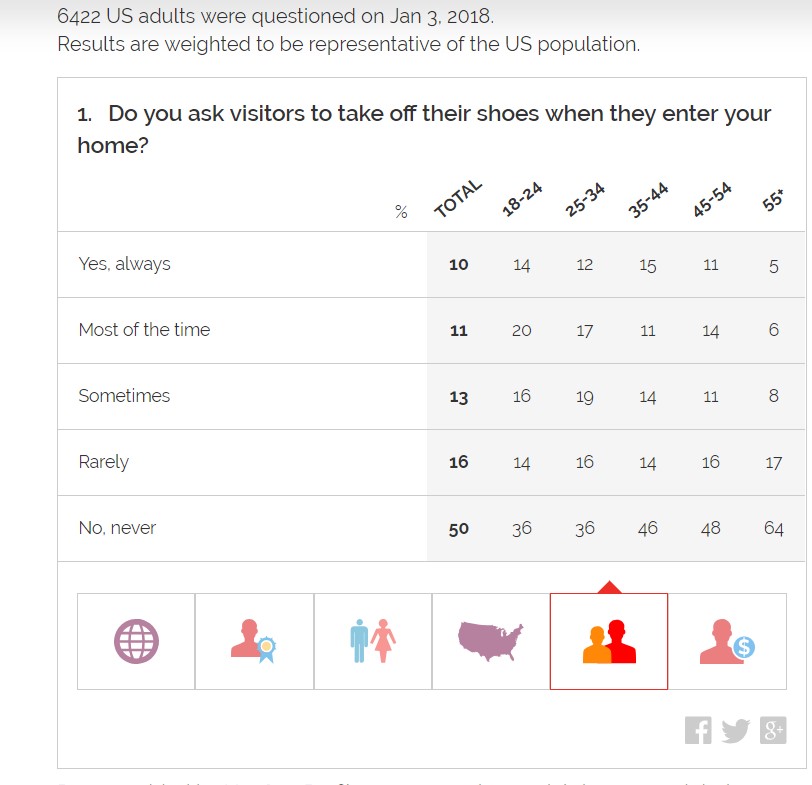The image size is (812, 785).
Task: Switch to the male and female gender breakdown icon
Action: tap(373, 641)
